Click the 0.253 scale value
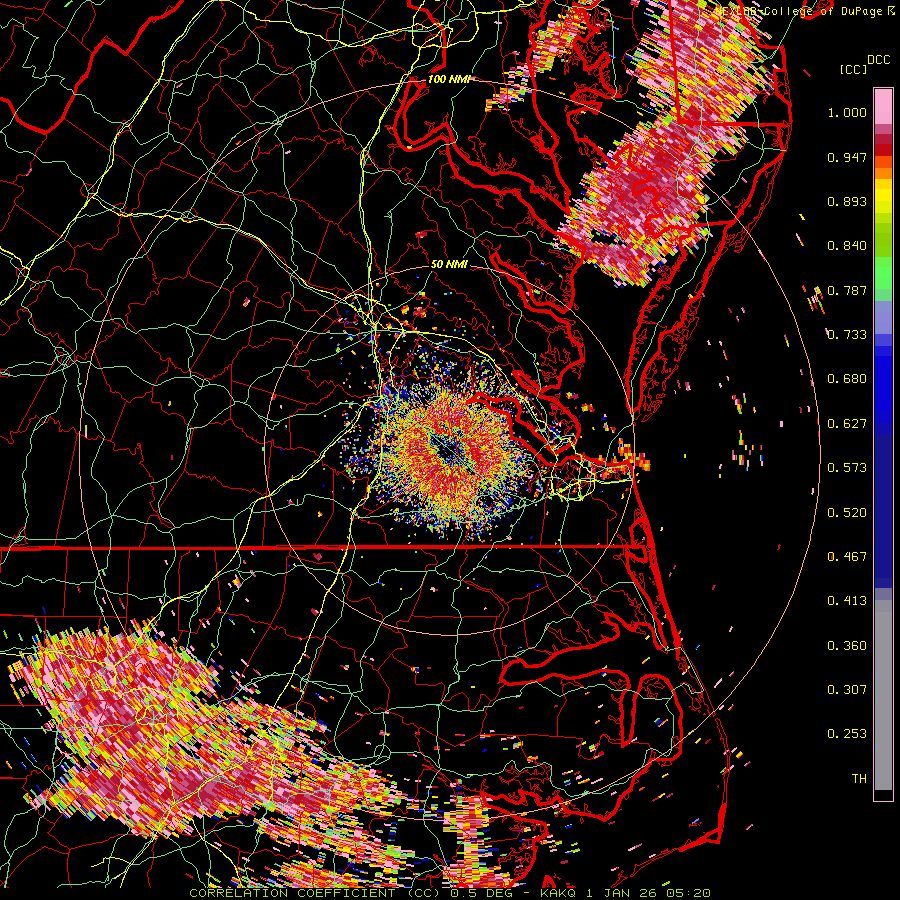The image size is (900, 900). point(847,734)
